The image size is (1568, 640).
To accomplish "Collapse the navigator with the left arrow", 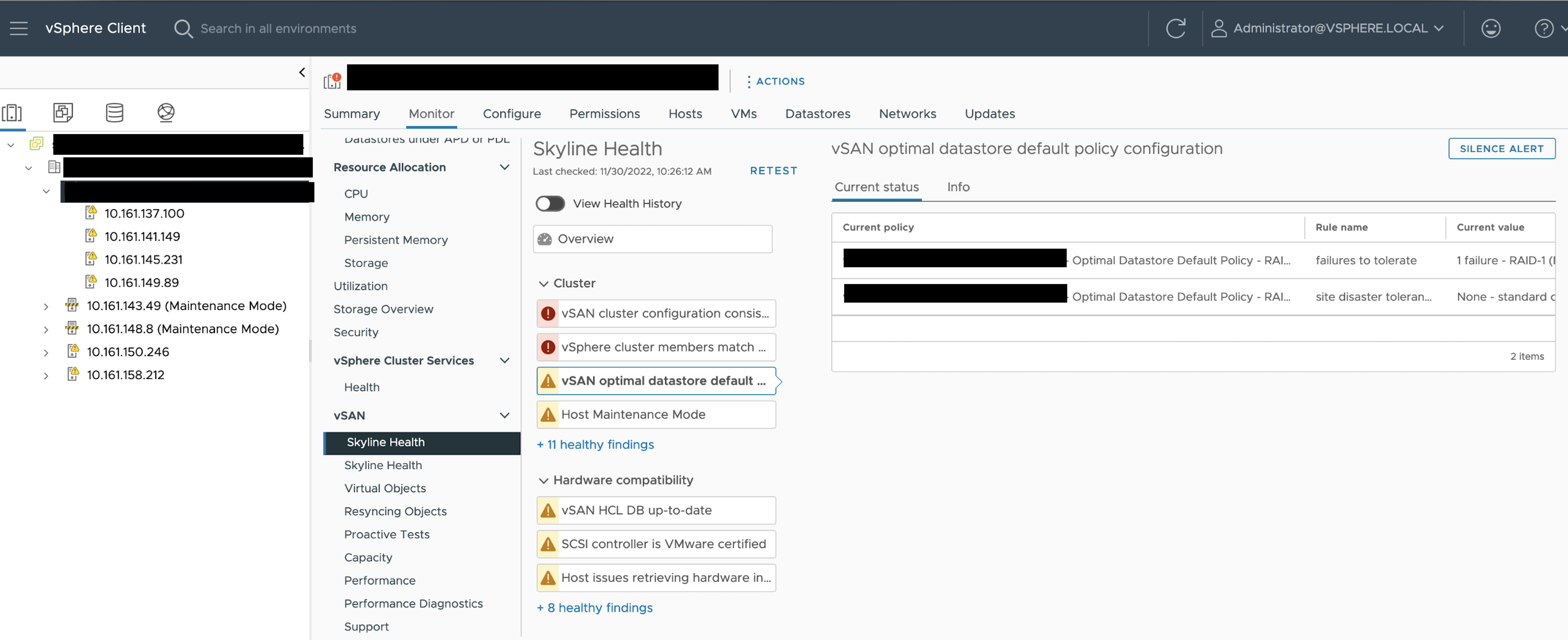I will coord(302,72).
